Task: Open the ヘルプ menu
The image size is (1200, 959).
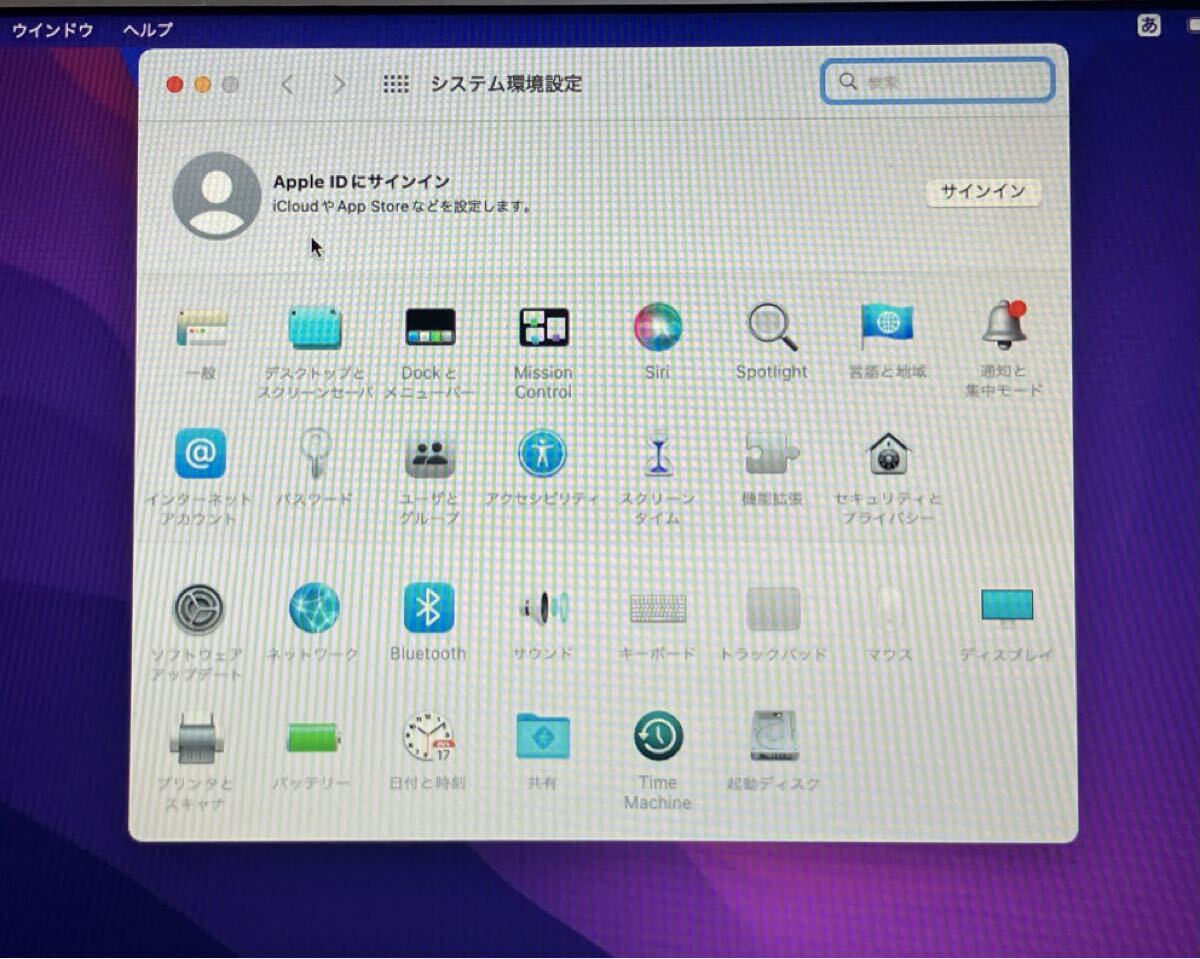Action: [148, 30]
